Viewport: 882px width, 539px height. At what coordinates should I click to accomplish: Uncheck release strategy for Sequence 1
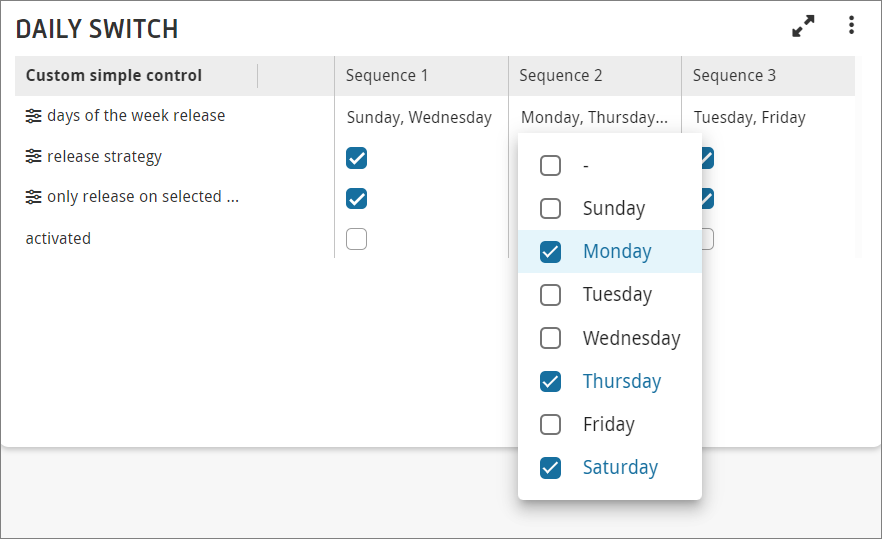tap(357, 158)
